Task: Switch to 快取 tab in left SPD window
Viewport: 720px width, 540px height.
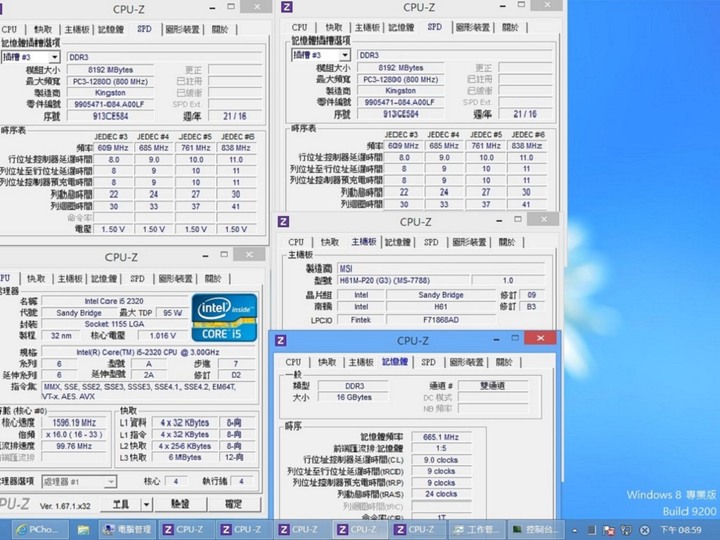Action: pyautogui.click(x=43, y=29)
